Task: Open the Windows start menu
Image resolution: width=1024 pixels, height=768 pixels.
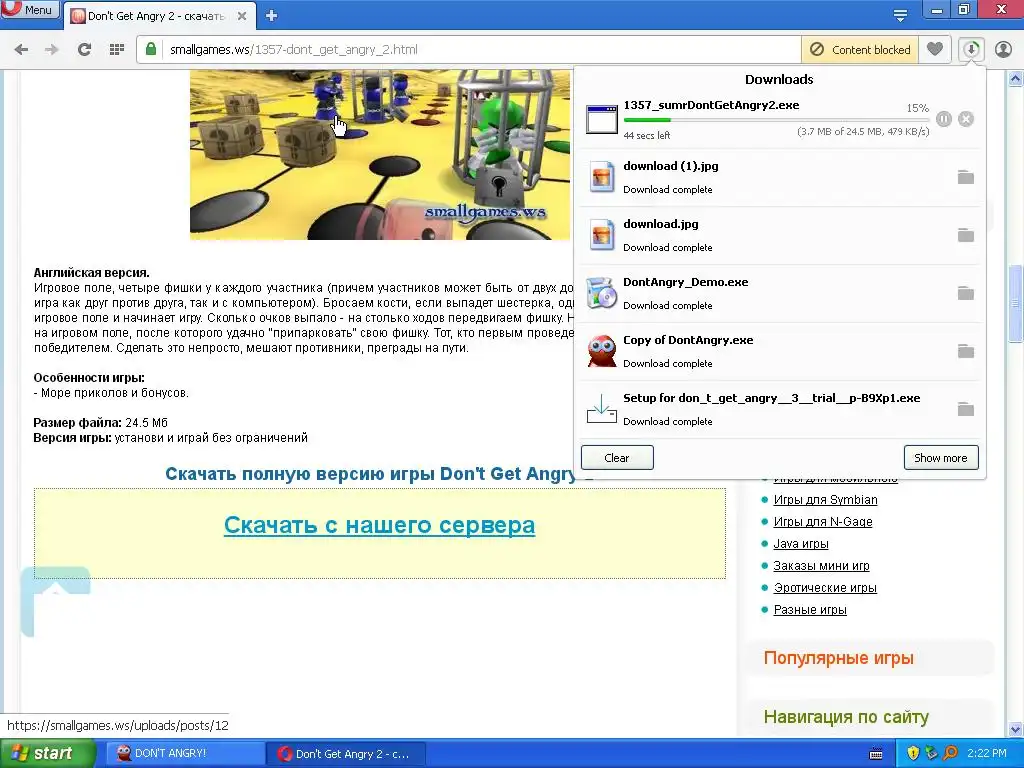Action: (47, 753)
